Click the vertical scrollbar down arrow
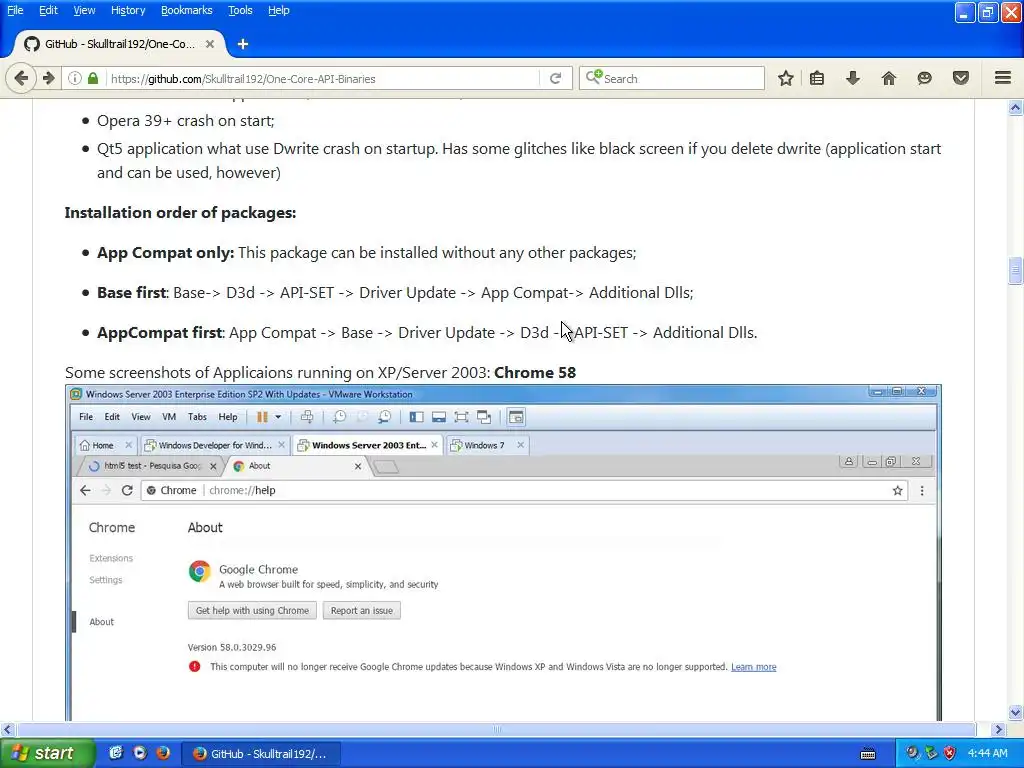The height and width of the screenshot is (768, 1024). click(1016, 712)
